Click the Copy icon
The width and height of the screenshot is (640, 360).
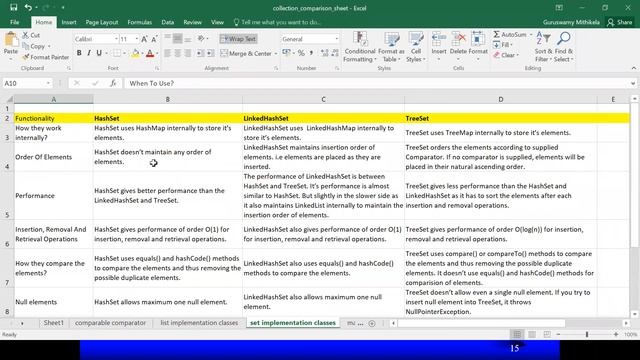pos(25,46)
